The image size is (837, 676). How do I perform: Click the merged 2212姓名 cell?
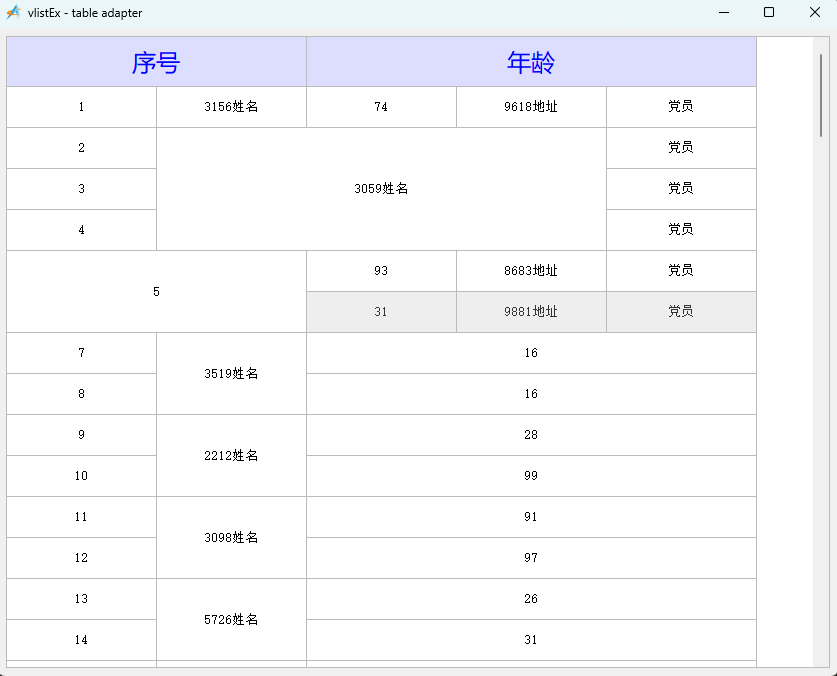[231, 455]
